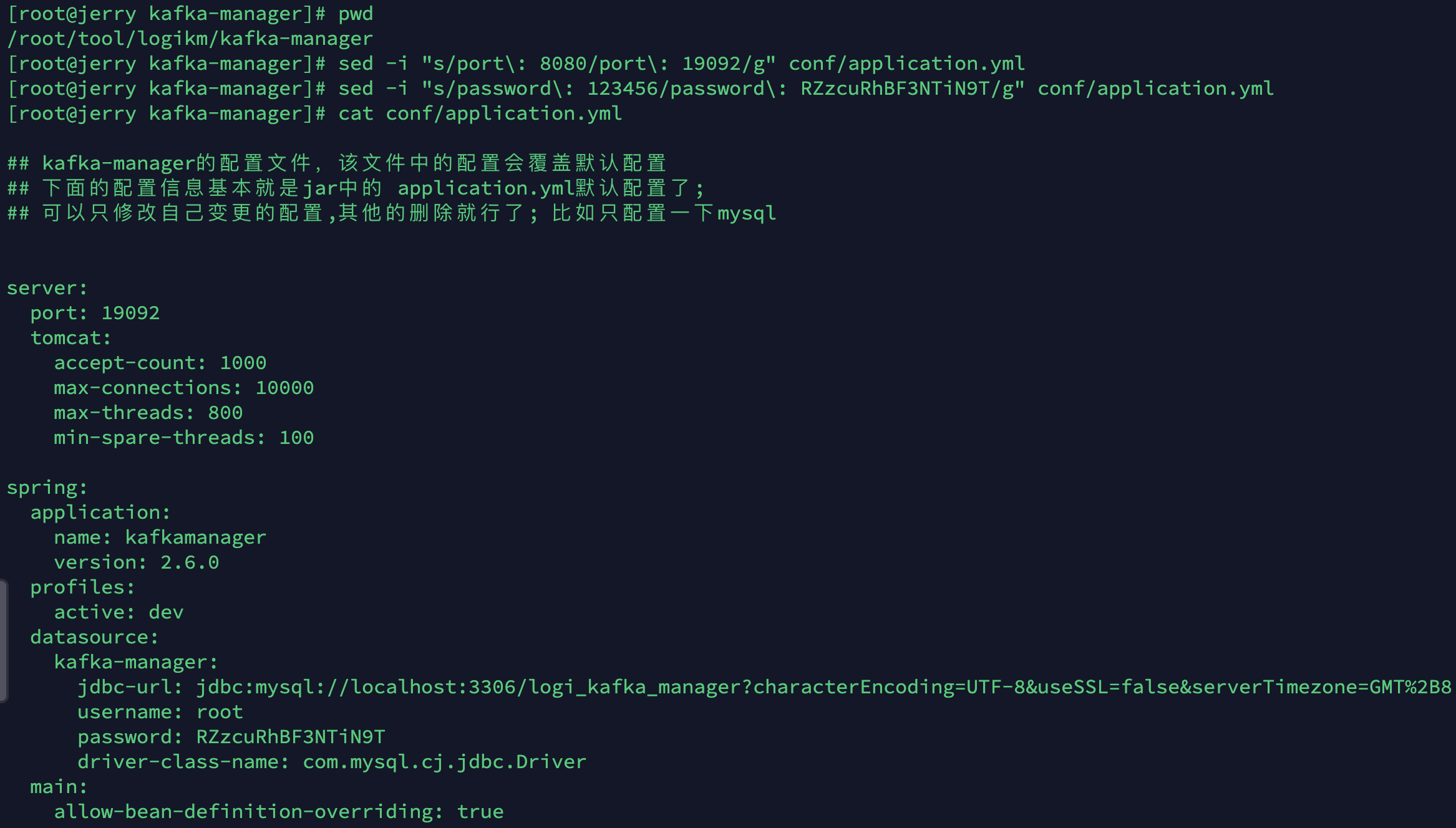
Task: Click the cat conf/application.yml command
Action: click(480, 113)
